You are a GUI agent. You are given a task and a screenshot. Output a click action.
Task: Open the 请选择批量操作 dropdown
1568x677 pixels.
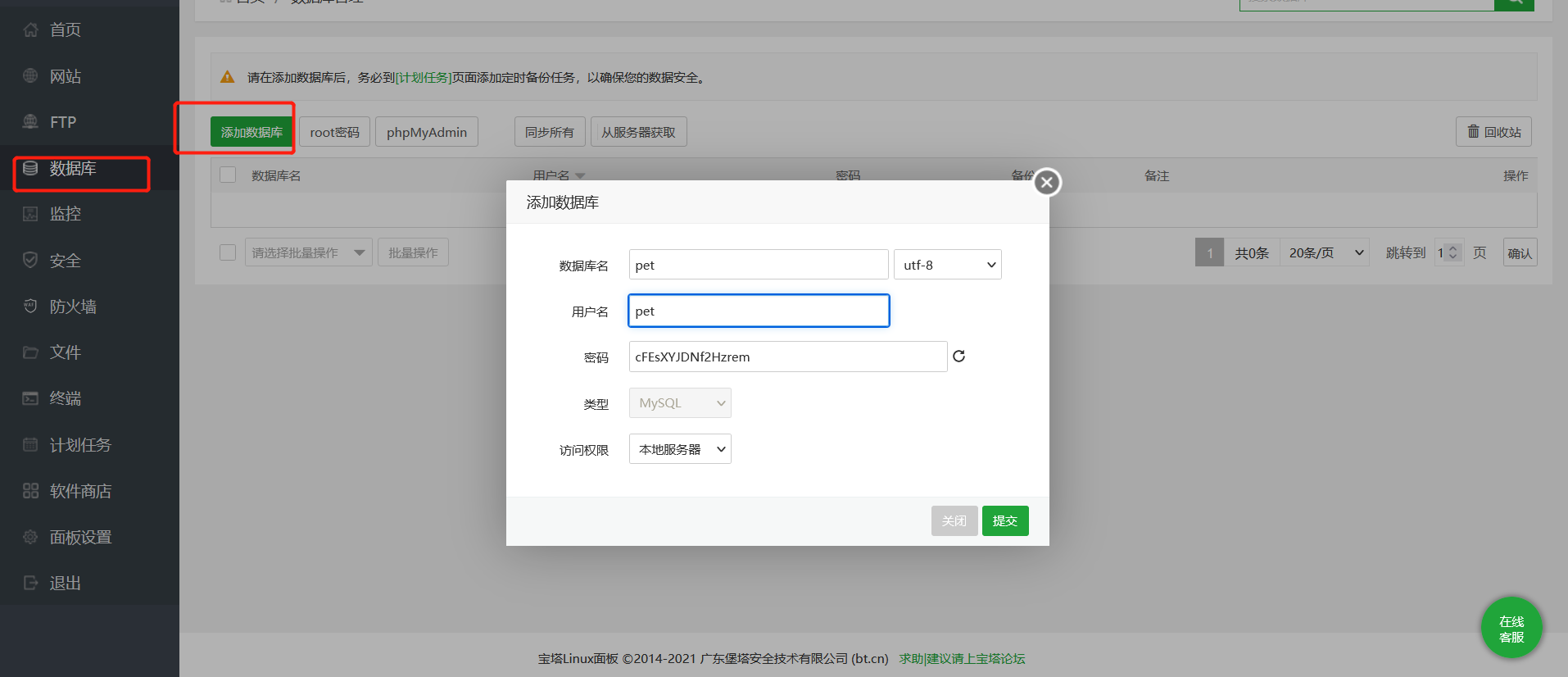(x=309, y=252)
